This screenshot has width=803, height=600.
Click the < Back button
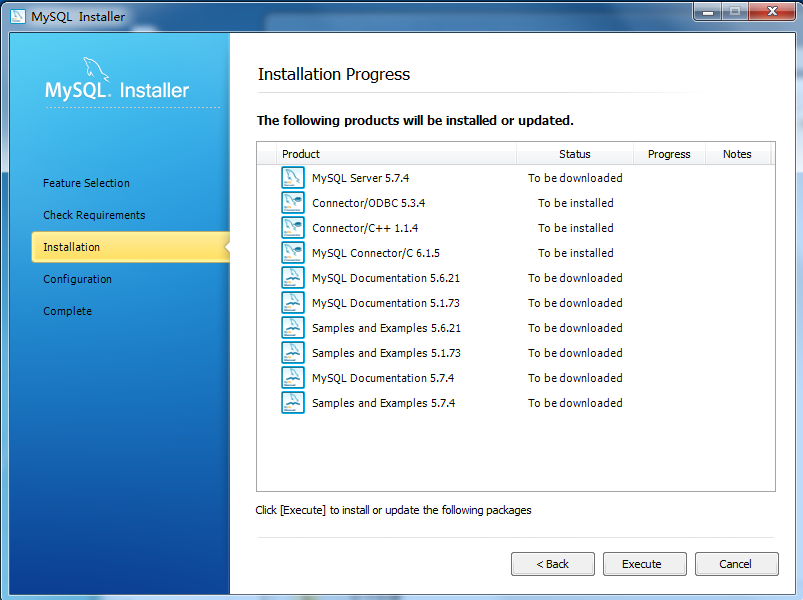pyautogui.click(x=553, y=564)
